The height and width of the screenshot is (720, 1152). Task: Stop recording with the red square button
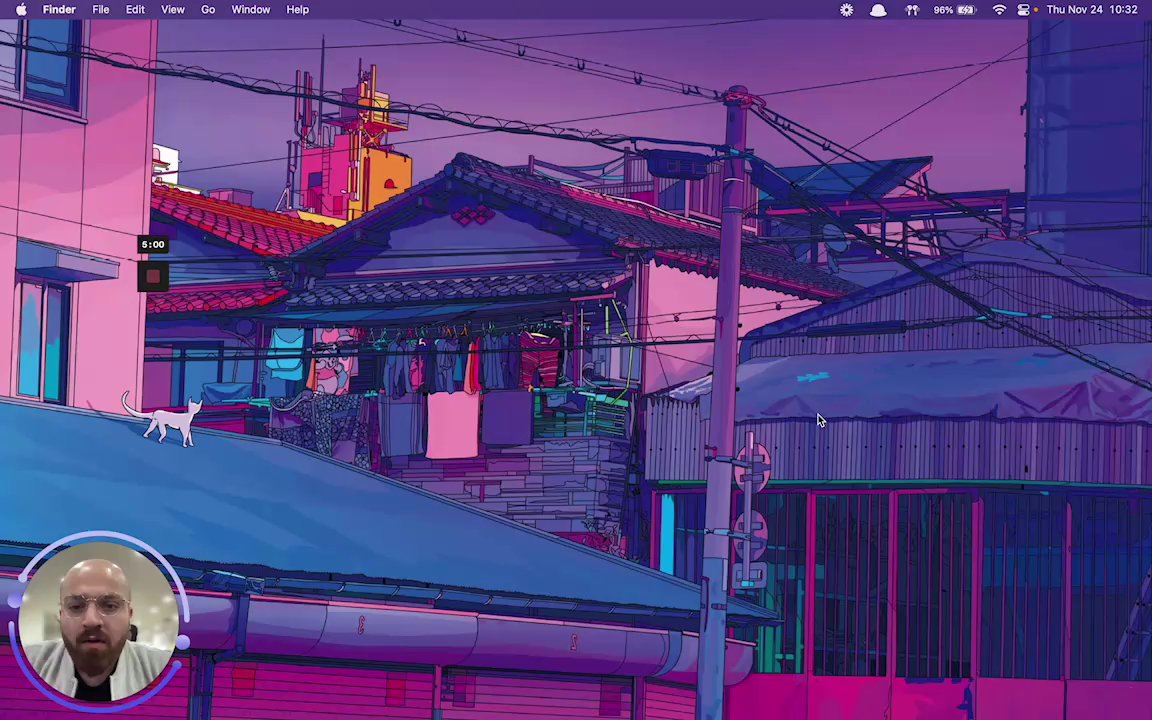tap(153, 277)
